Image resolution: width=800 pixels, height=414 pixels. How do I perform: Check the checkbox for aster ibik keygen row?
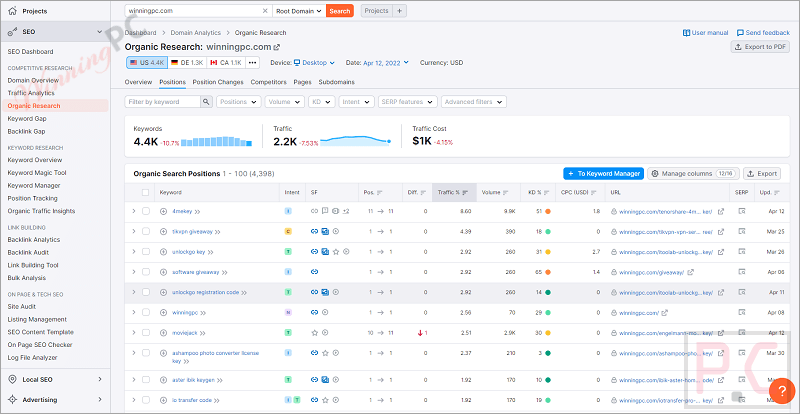coord(146,380)
